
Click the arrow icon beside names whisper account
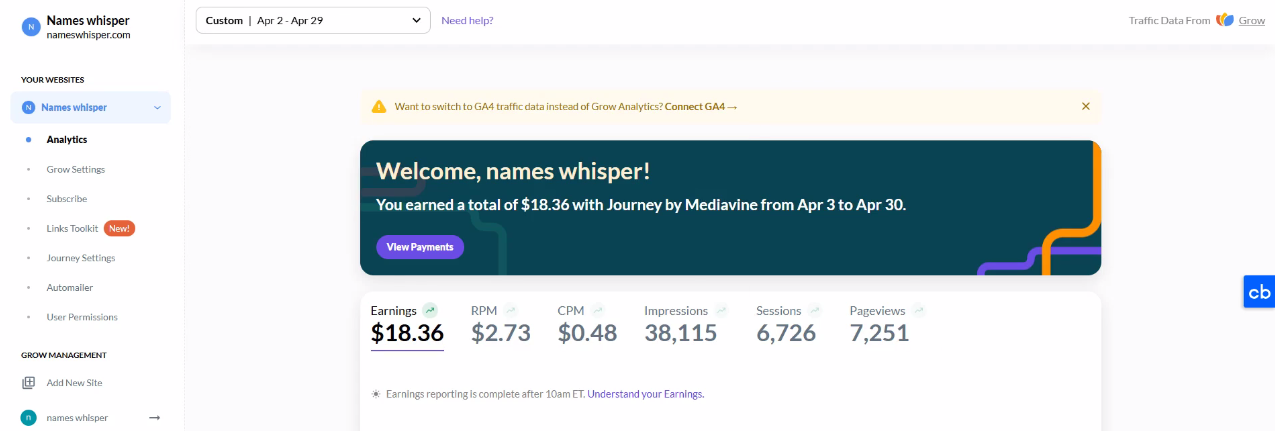coord(154,417)
